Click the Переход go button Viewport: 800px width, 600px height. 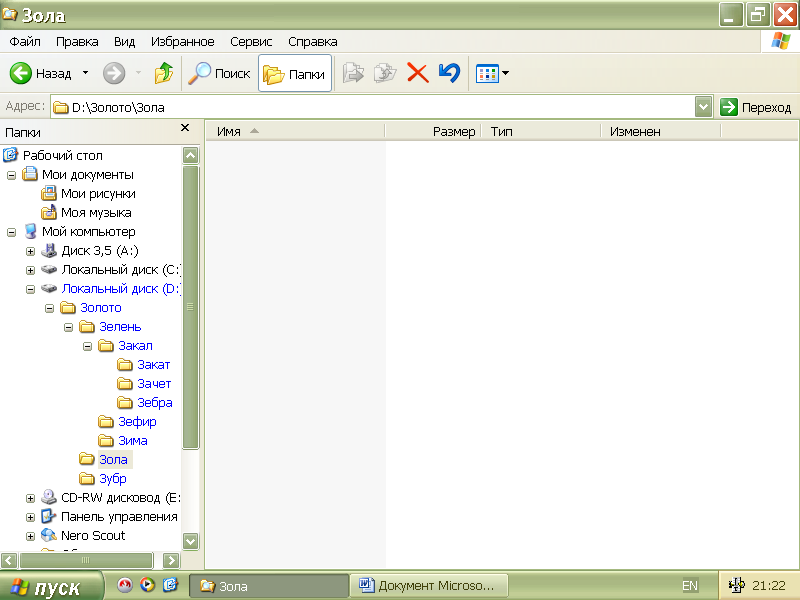coord(756,107)
